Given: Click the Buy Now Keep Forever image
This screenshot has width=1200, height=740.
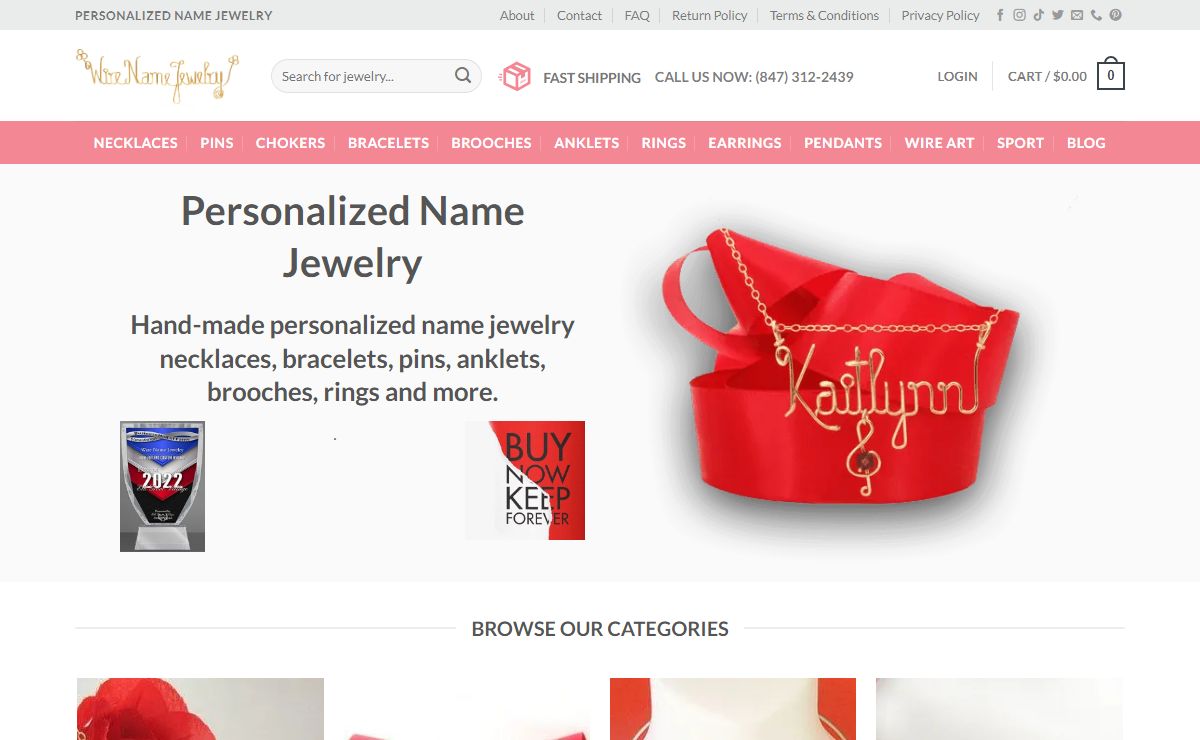Looking at the screenshot, I should tap(525, 480).
